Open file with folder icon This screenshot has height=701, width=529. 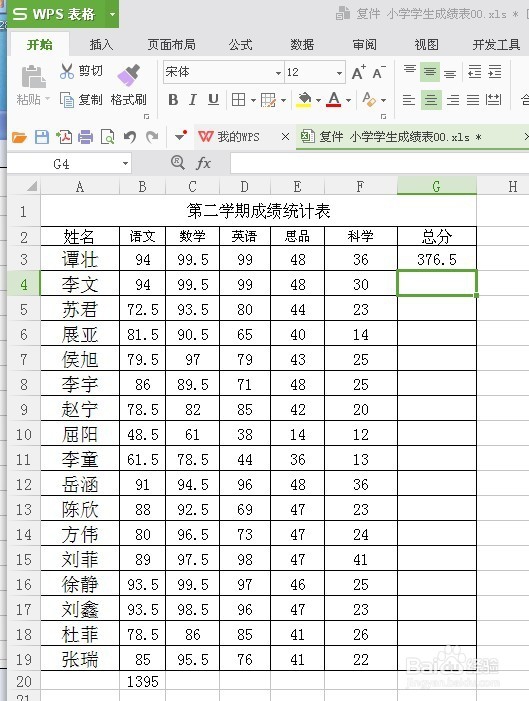19,137
